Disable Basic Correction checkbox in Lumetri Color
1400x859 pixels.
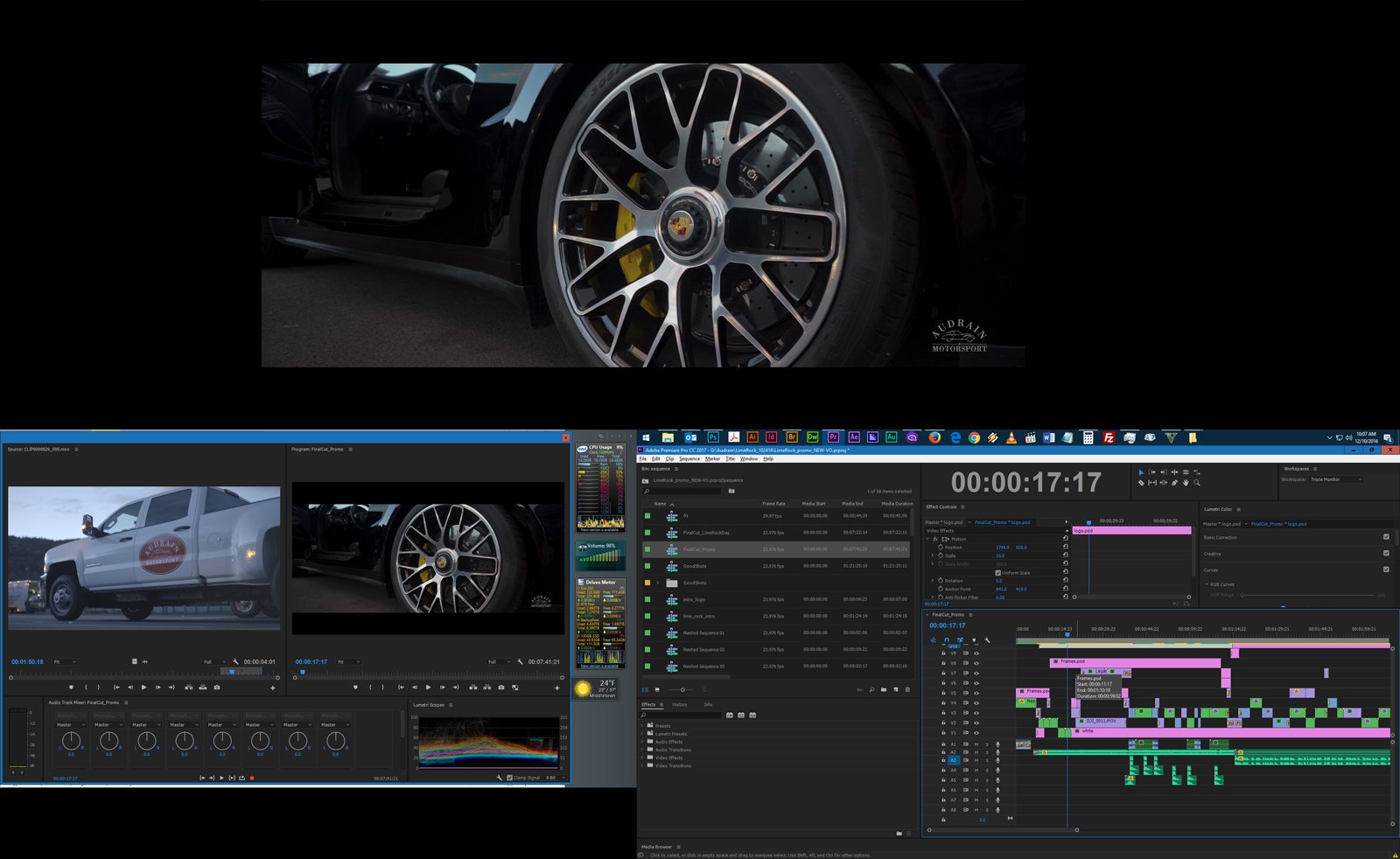click(1386, 537)
